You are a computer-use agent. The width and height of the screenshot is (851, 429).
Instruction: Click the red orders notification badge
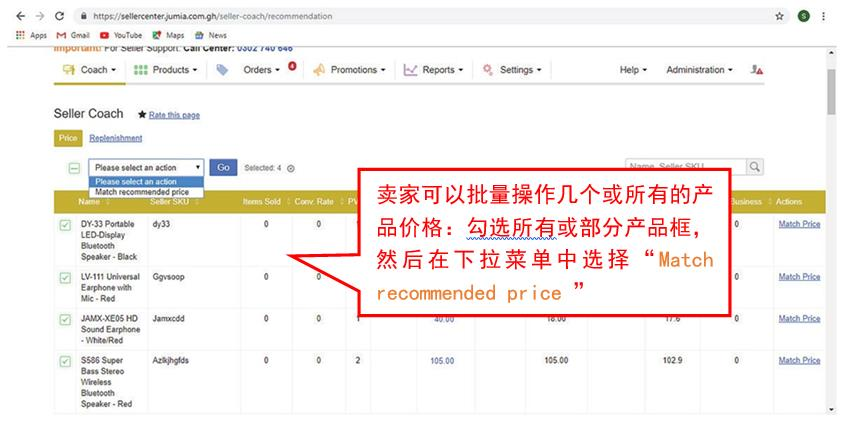[x=292, y=66]
